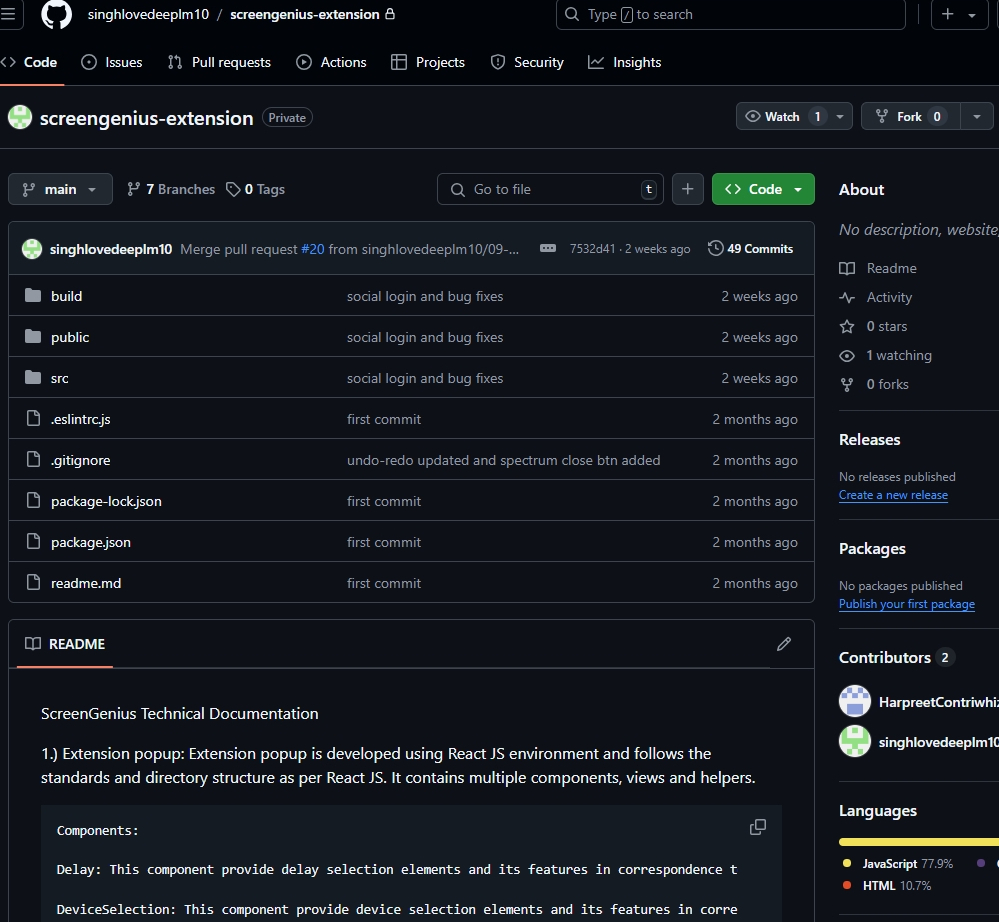Click latest commit author avatar

coord(32,249)
